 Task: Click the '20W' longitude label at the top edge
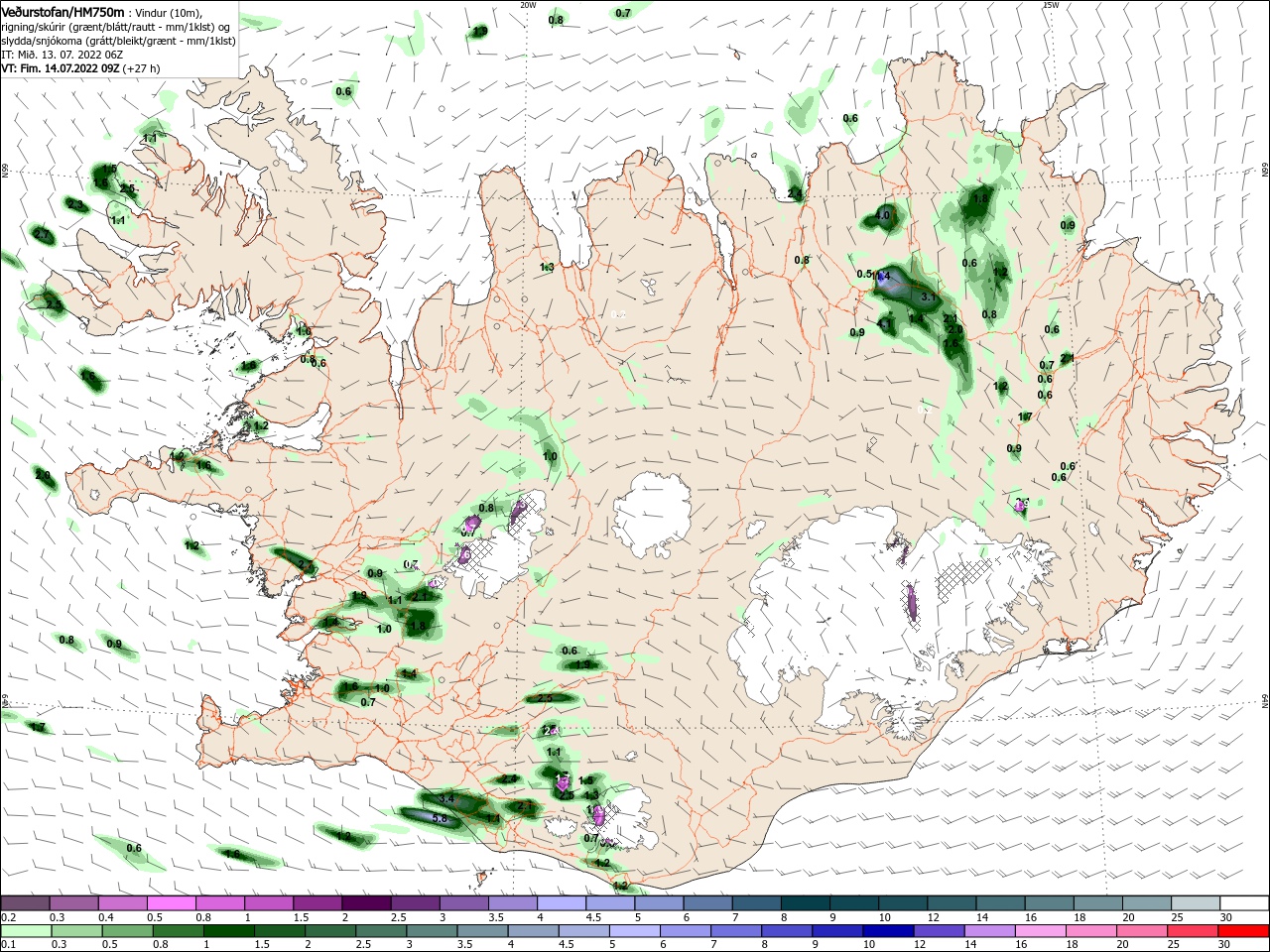[528, 5]
